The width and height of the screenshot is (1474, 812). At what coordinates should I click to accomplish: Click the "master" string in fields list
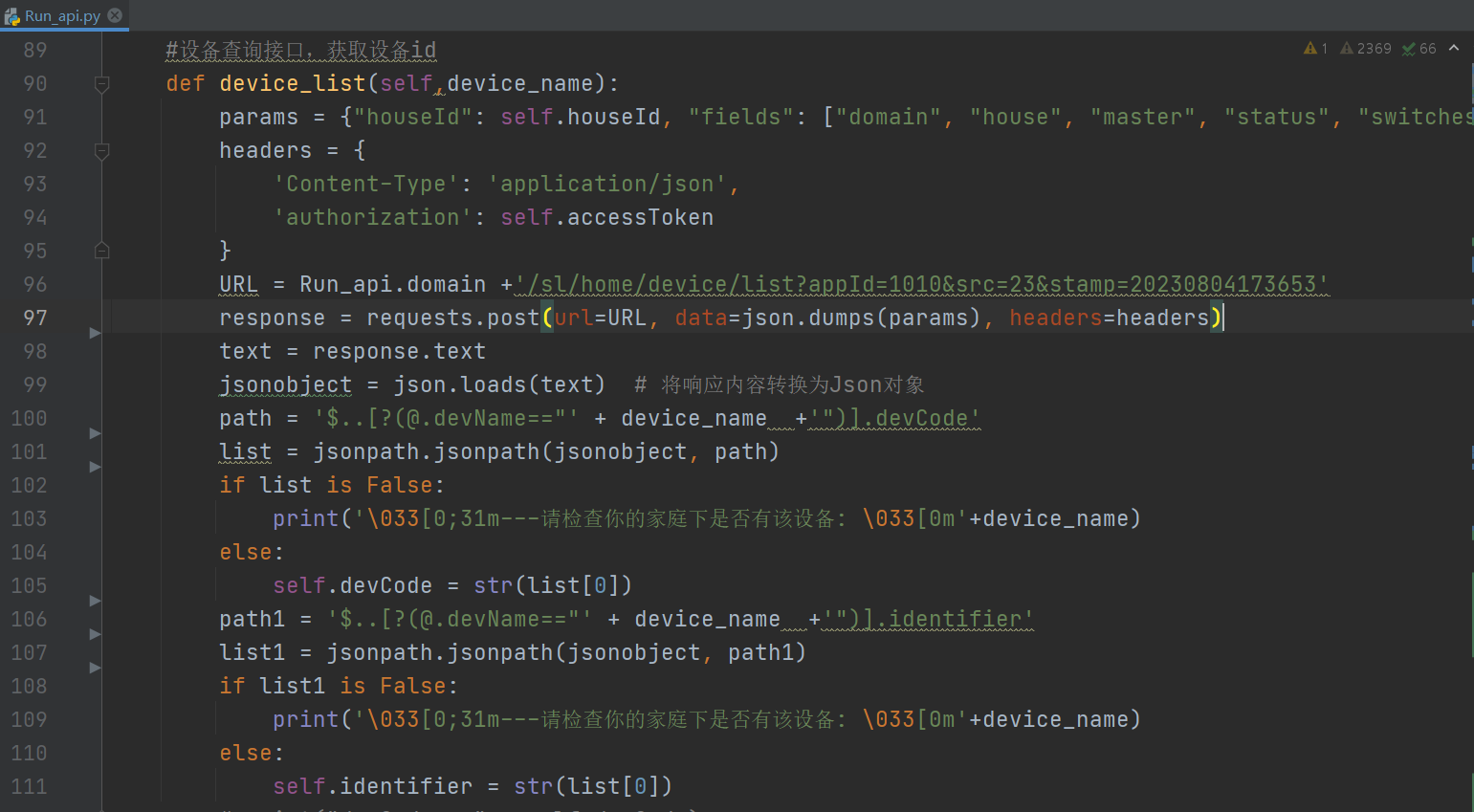coord(1143,117)
